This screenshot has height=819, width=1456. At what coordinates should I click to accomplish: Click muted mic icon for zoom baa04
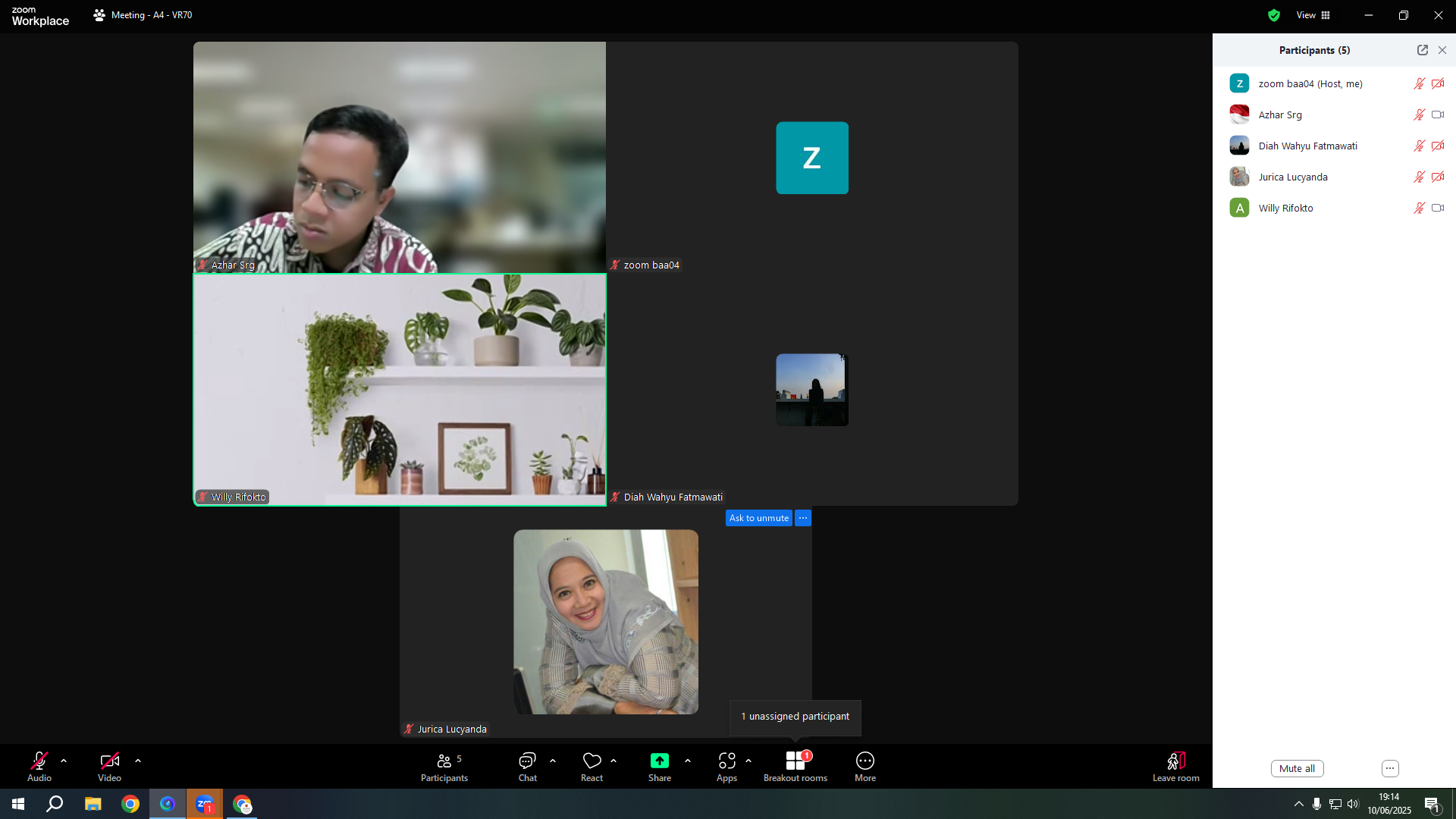point(1420,83)
